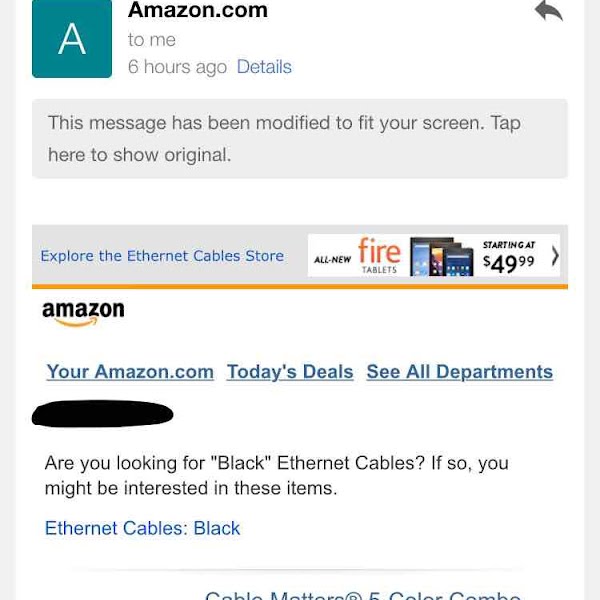Open Your Amazon.com

pyautogui.click(x=130, y=372)
